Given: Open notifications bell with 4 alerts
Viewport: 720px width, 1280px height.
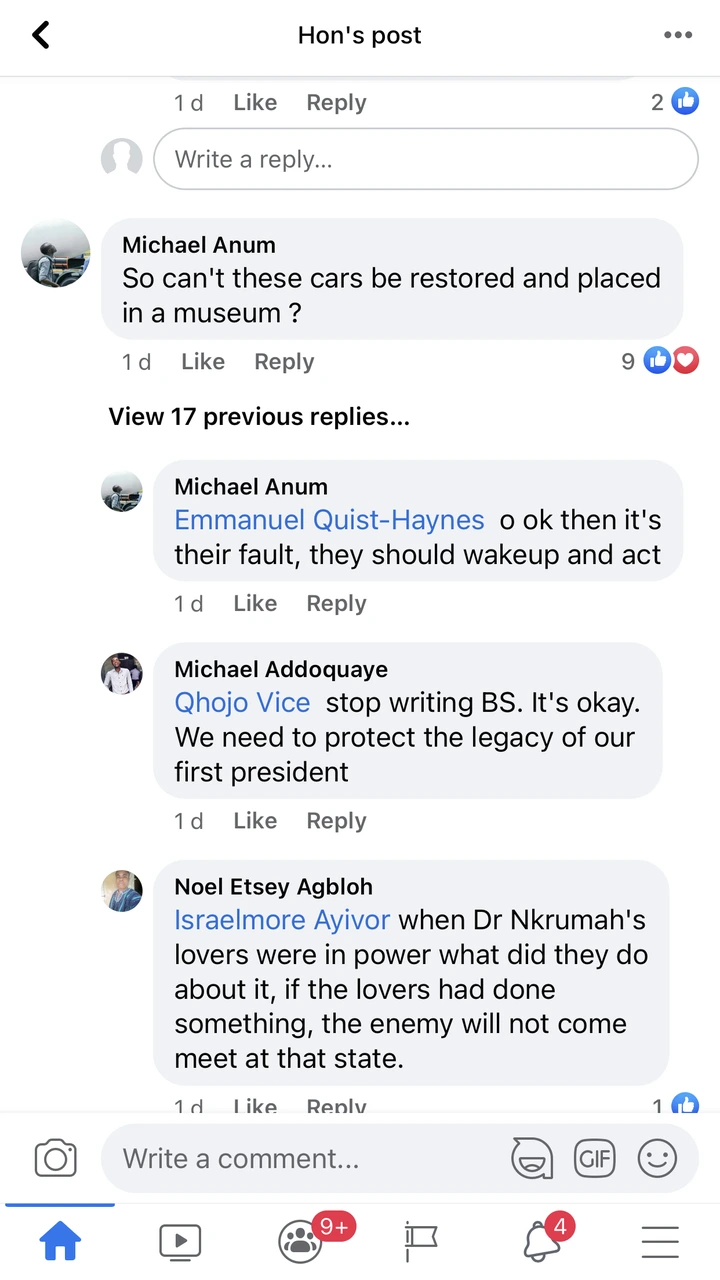Looking at the screenshot, I should (x=540, y=1242).
